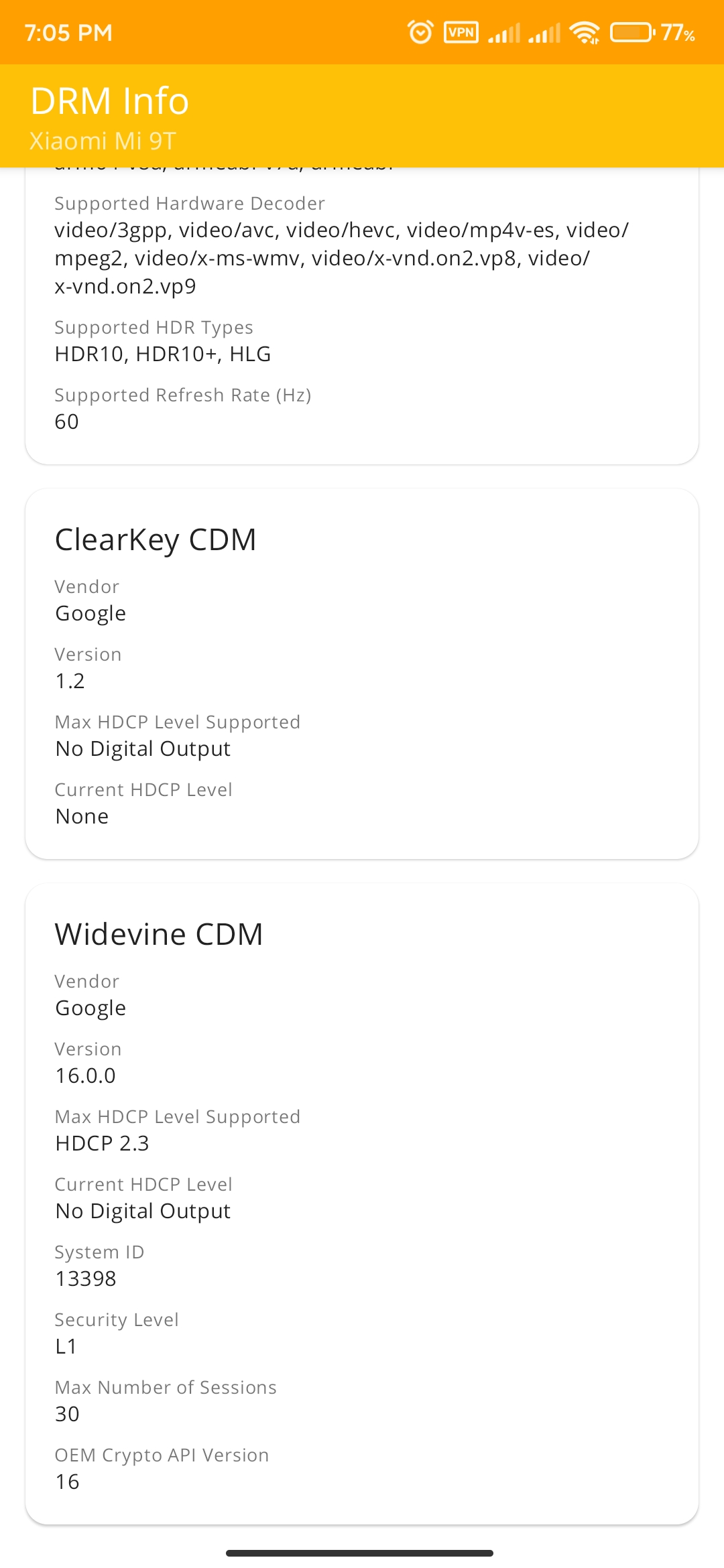Tap the Max Number of Sessions 30
Viewport: 724px width, 1568px height.
[x=67, y=1414]
